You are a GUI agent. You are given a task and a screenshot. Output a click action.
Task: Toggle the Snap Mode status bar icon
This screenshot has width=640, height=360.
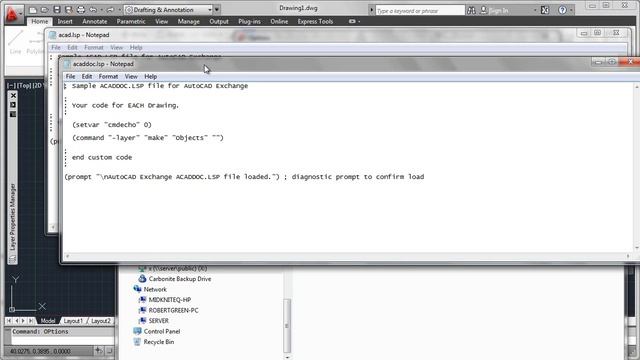tap(110, 351)
